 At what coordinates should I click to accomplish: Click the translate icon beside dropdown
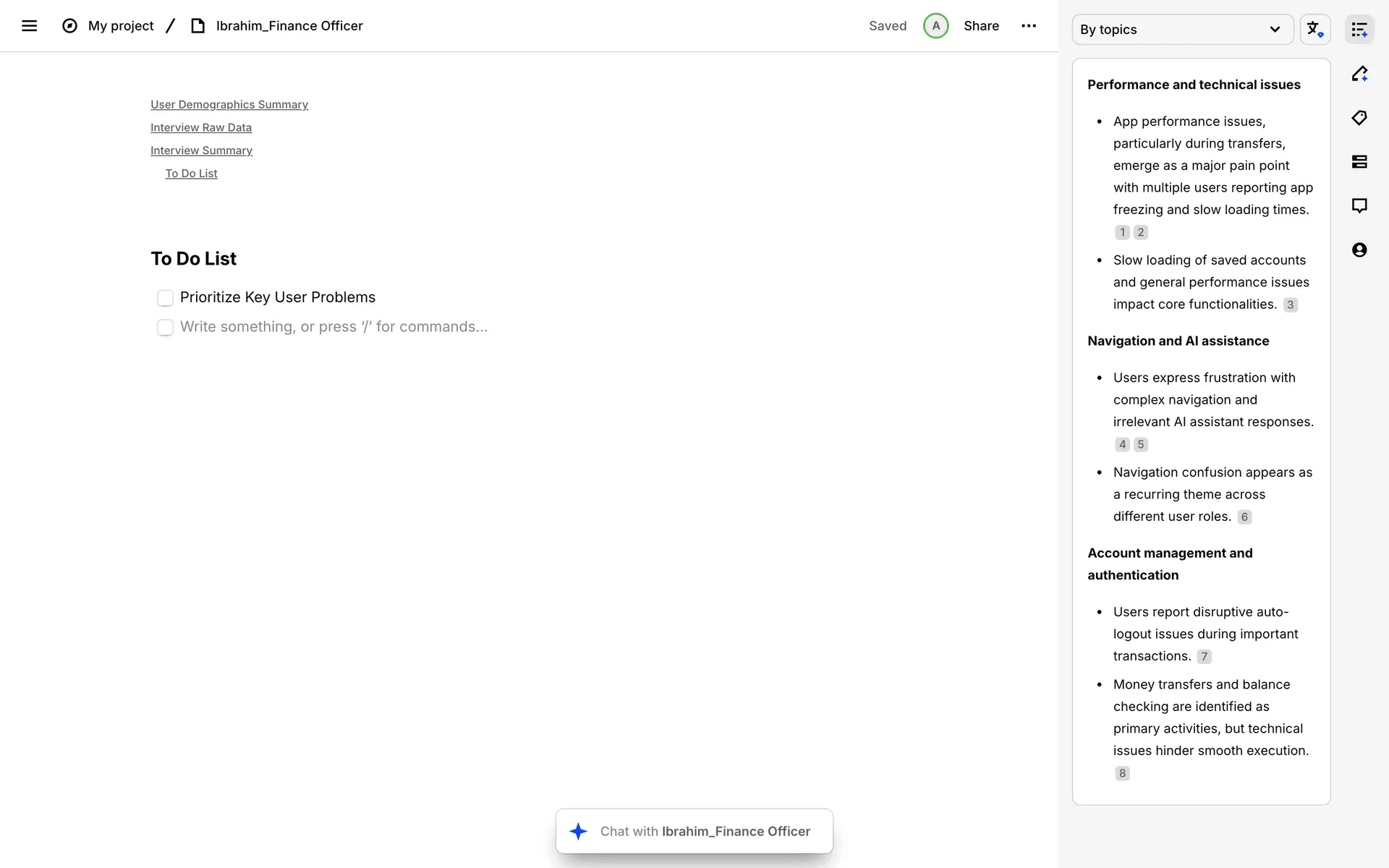(1314, 30)
